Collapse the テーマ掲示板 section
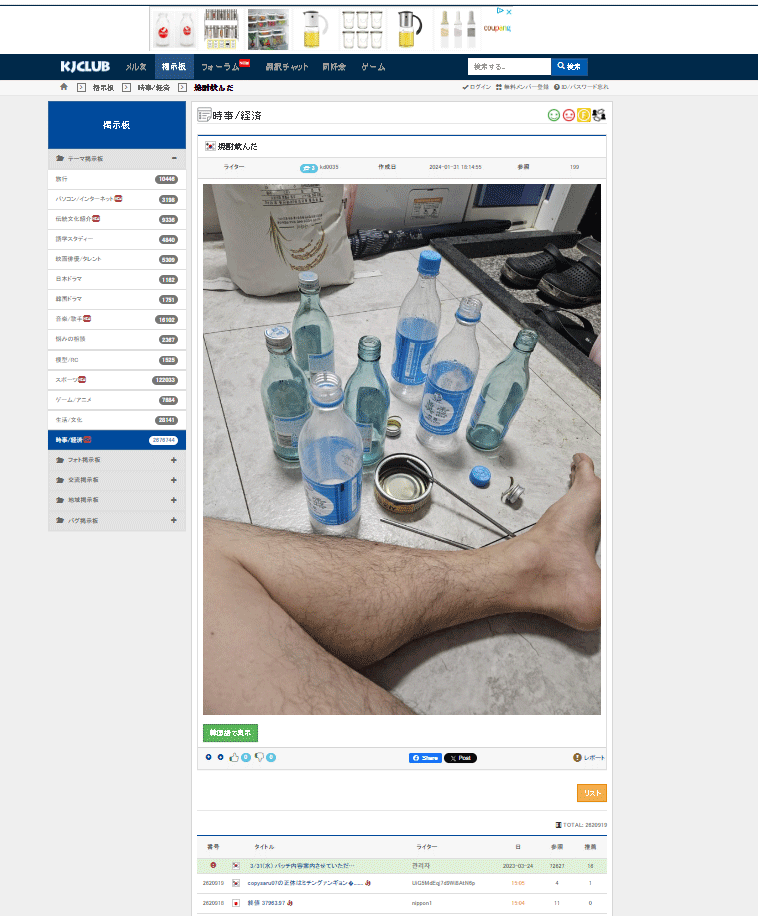This screenshot has height=916, width=758. tap(174, 158)
